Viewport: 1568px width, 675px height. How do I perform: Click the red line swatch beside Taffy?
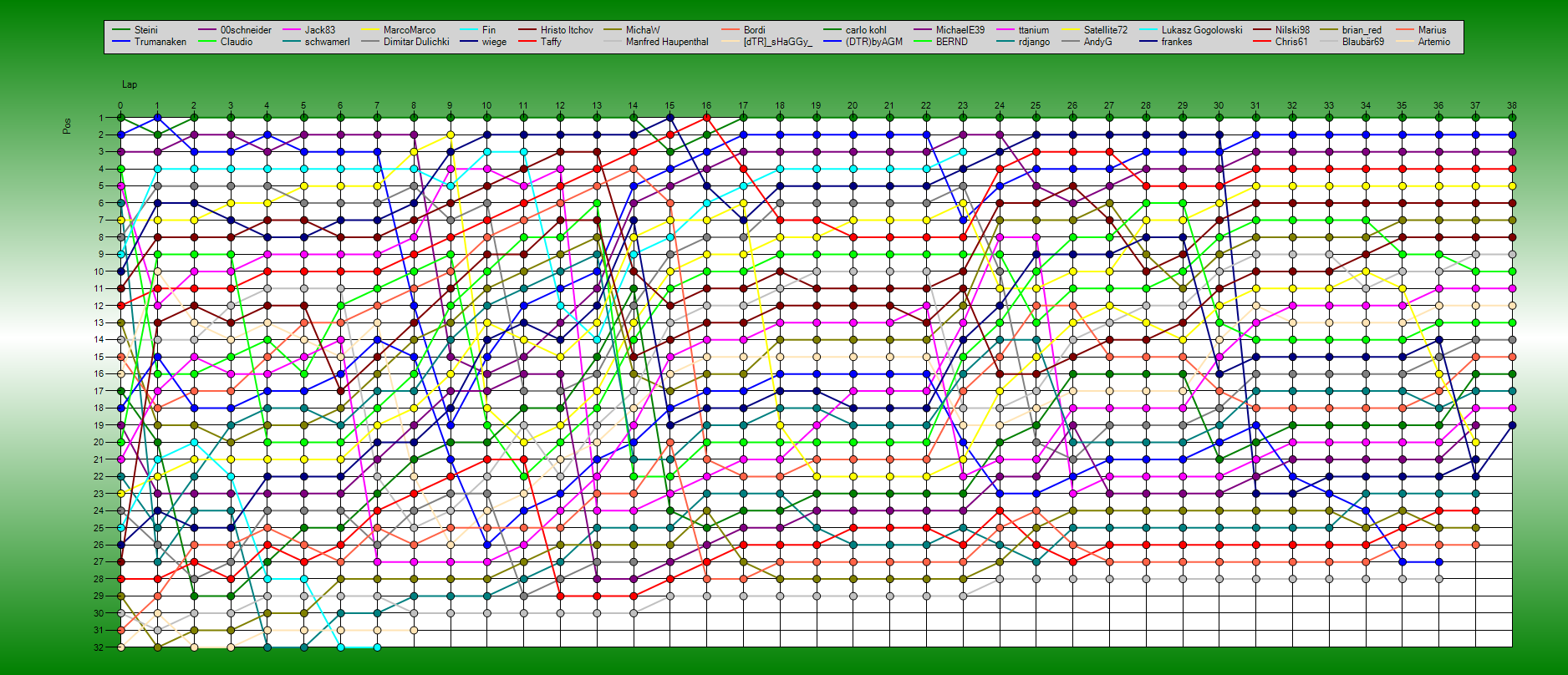pos(527,42)
